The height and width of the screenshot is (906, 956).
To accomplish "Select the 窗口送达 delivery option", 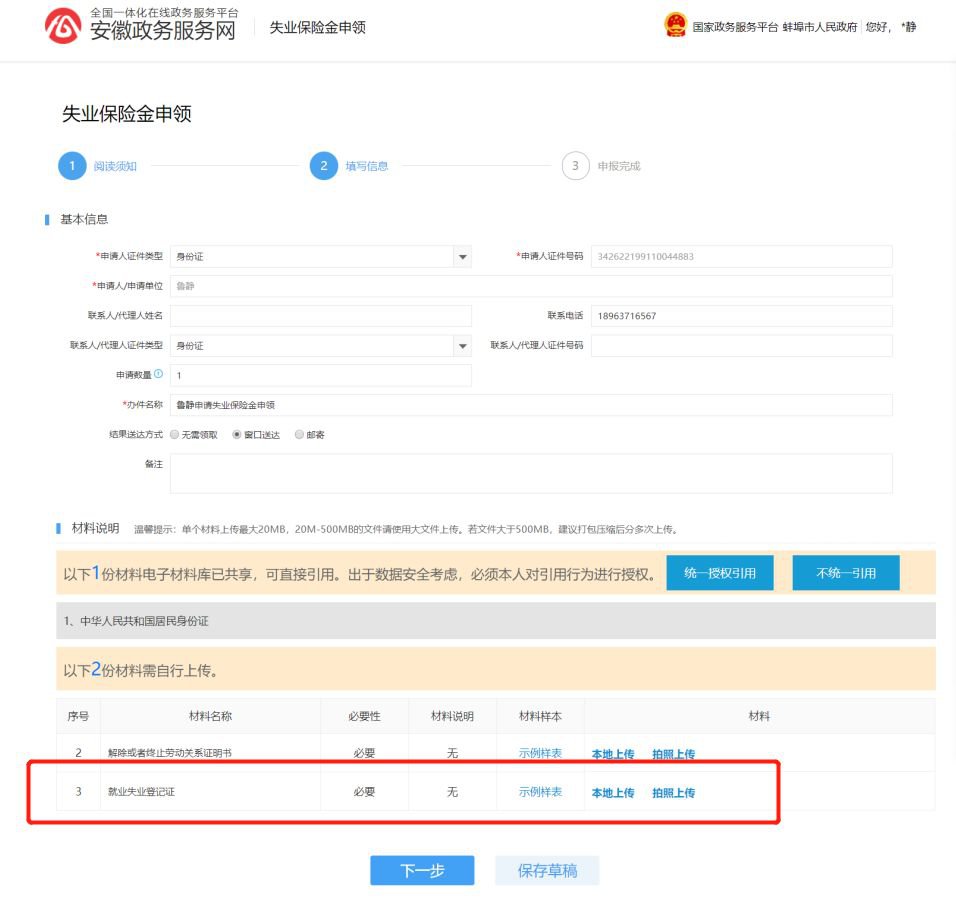I will (x=237, y=435).
